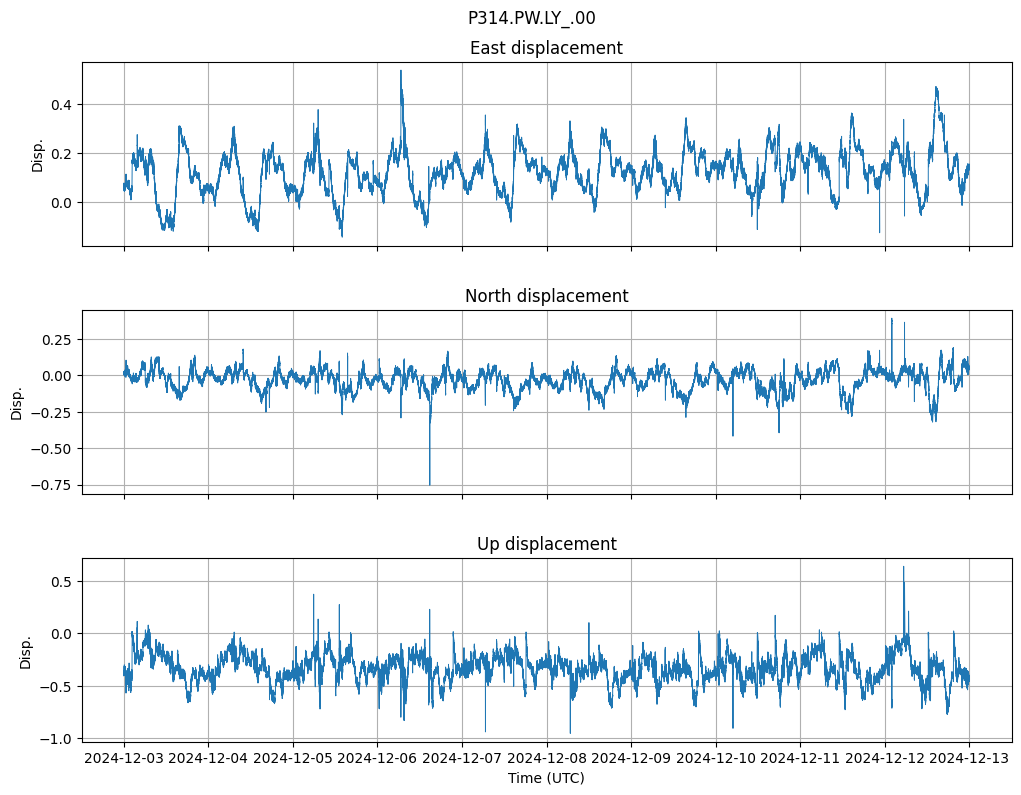Click the 2024-12-10 date tick label
The width and height of the screenshot is (1021, 795).
coord(715,758)
